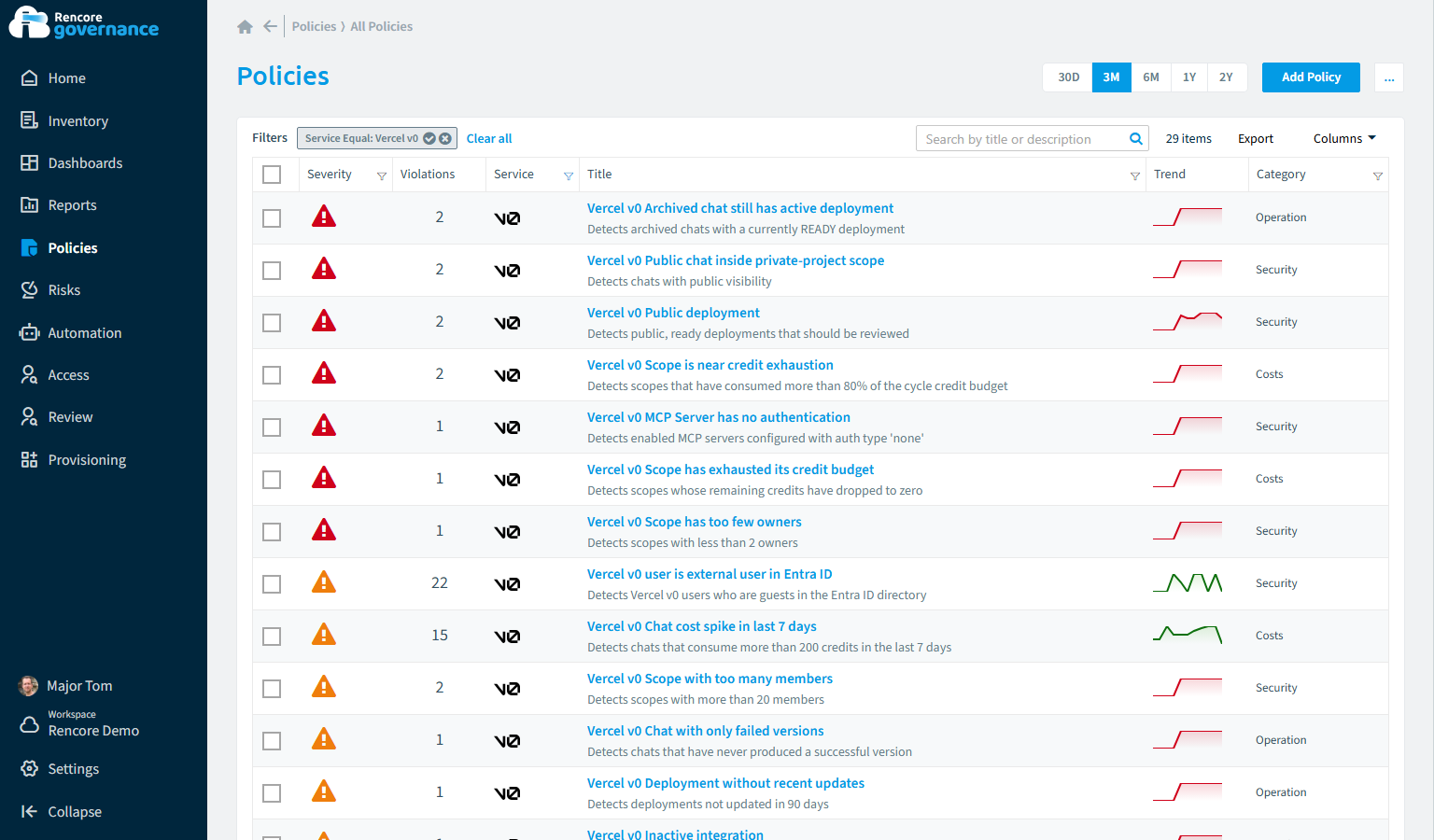The image size is (1434, 840).
Task: Check the Scope has too few owners row
Action: tap(272, 532)
